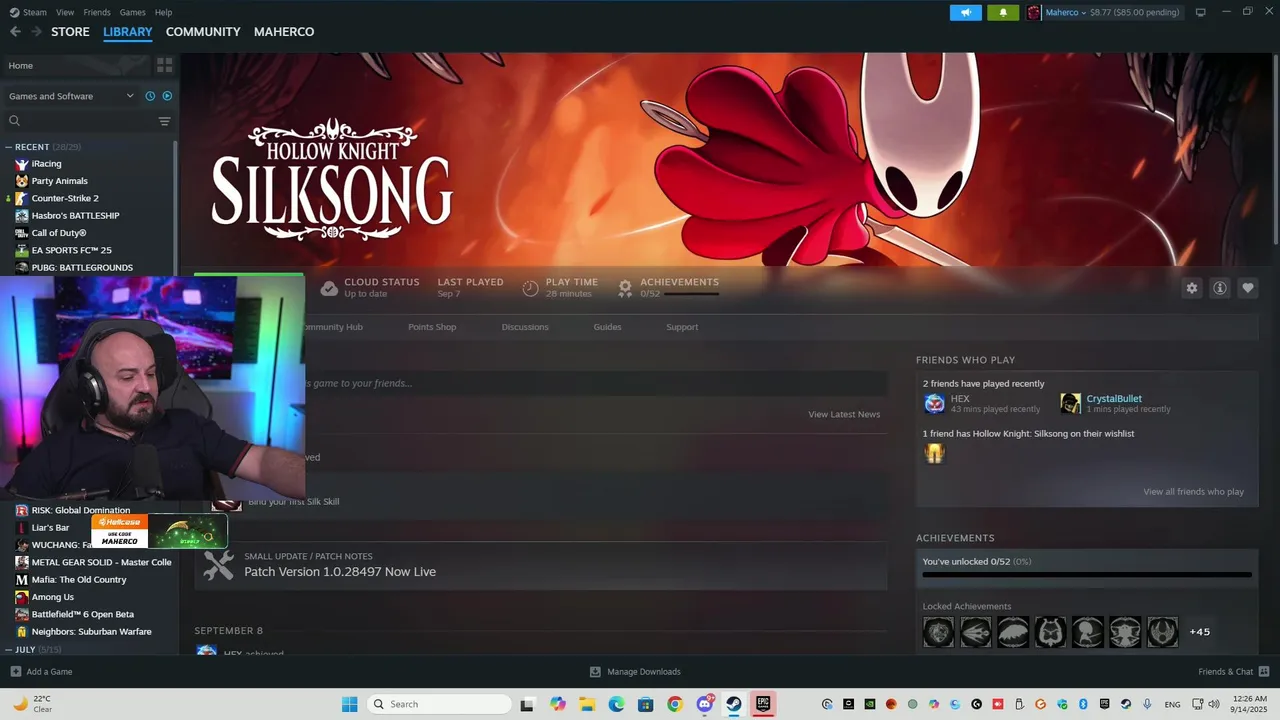
Task: Switch library to grid collections view
Action: (165, 65)
